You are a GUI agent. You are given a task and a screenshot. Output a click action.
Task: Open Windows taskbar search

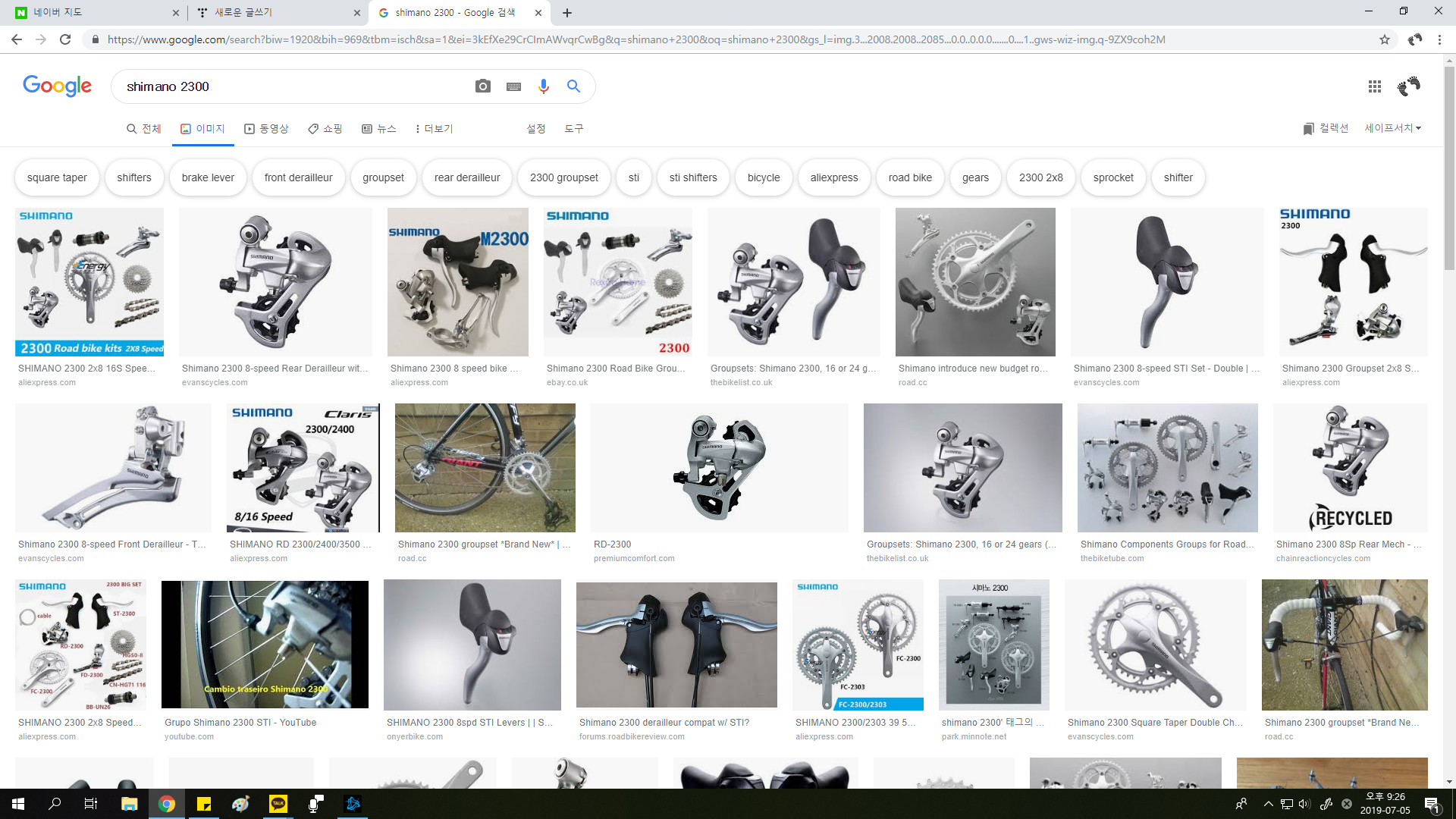pyautogui.click(x=55, y=804)
